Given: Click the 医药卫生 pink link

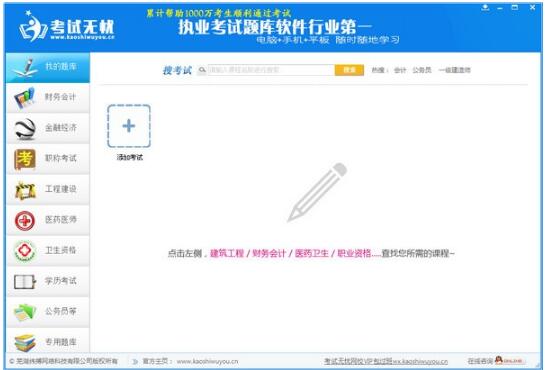Looking at the screenshot, I should click(312, 253).
